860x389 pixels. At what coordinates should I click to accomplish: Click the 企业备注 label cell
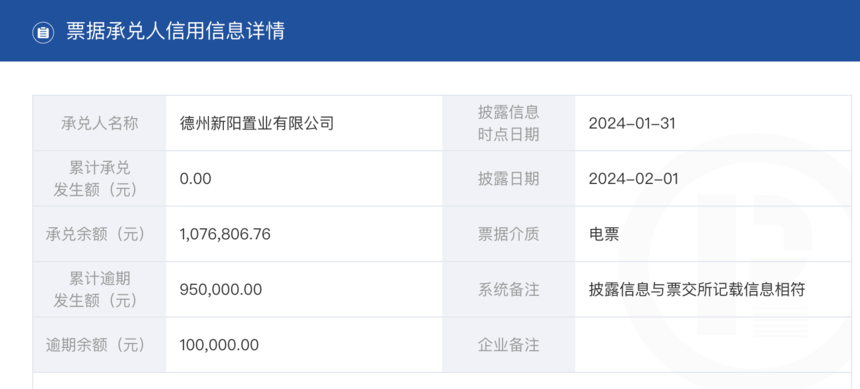coord(508,345)
